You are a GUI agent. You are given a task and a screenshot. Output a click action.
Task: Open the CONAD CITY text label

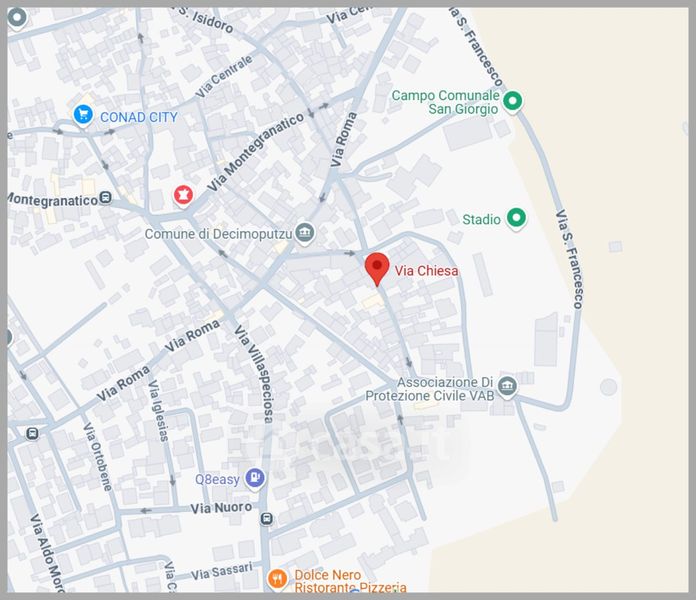(138, 117)
